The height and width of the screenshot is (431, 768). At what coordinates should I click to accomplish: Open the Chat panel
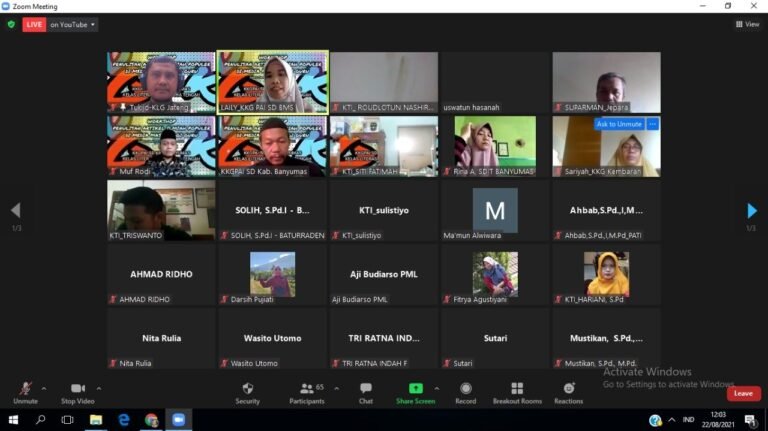(365, 393)
